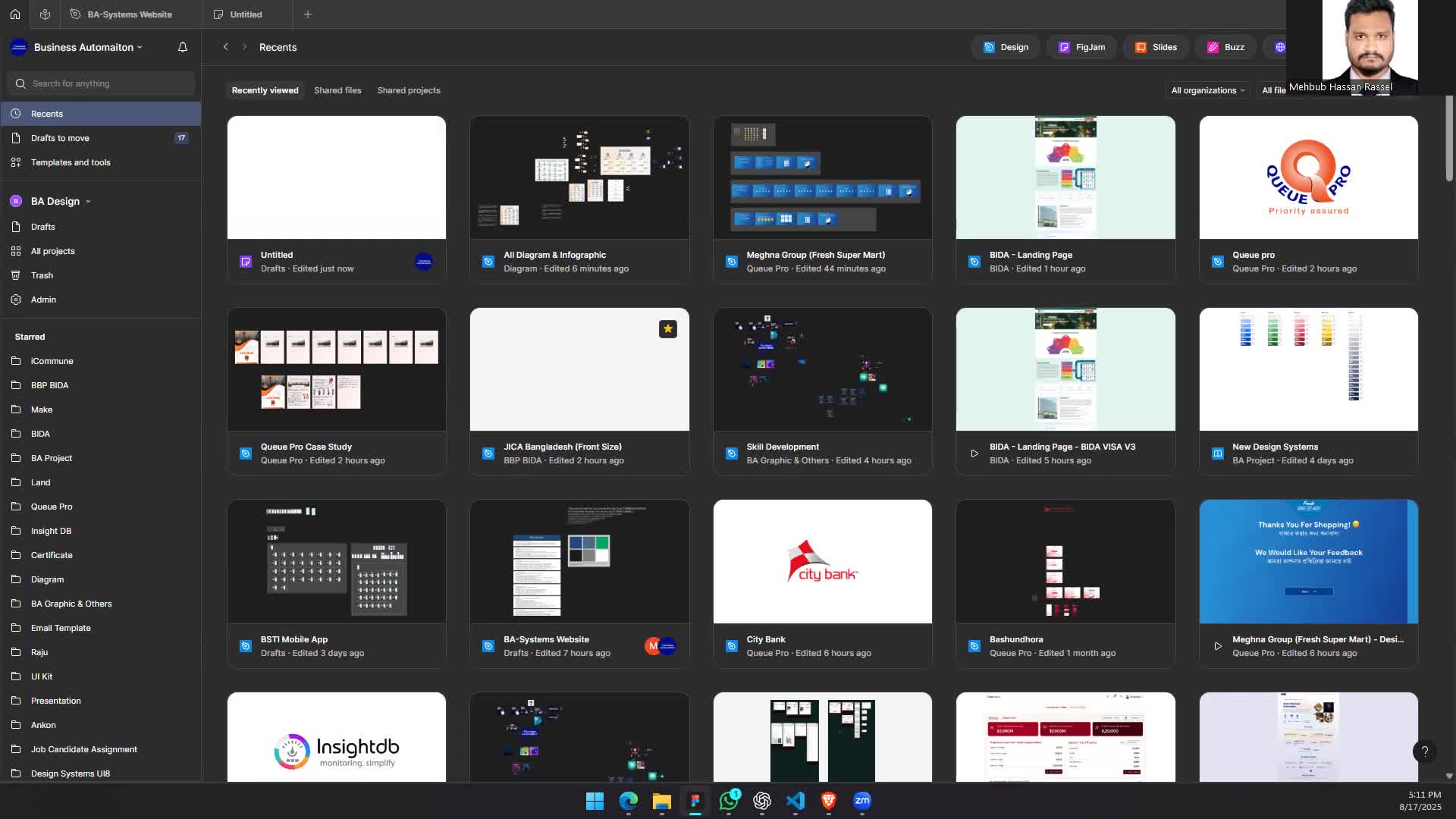This screenshot has height=819, width=1456.
Task: Open the Email Template starred folder
Action: [100, 628]
